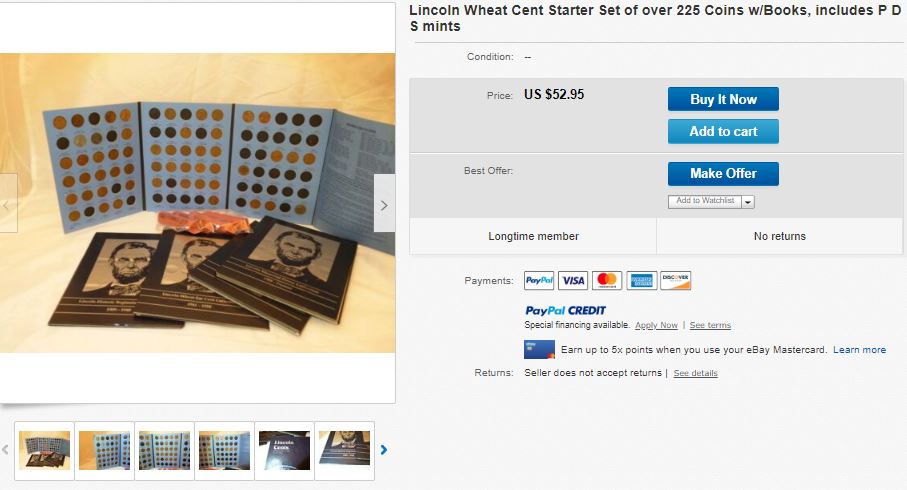Screen dimensions: 907x490
Task: Click the PayPal payment icon
Action: 539,281
